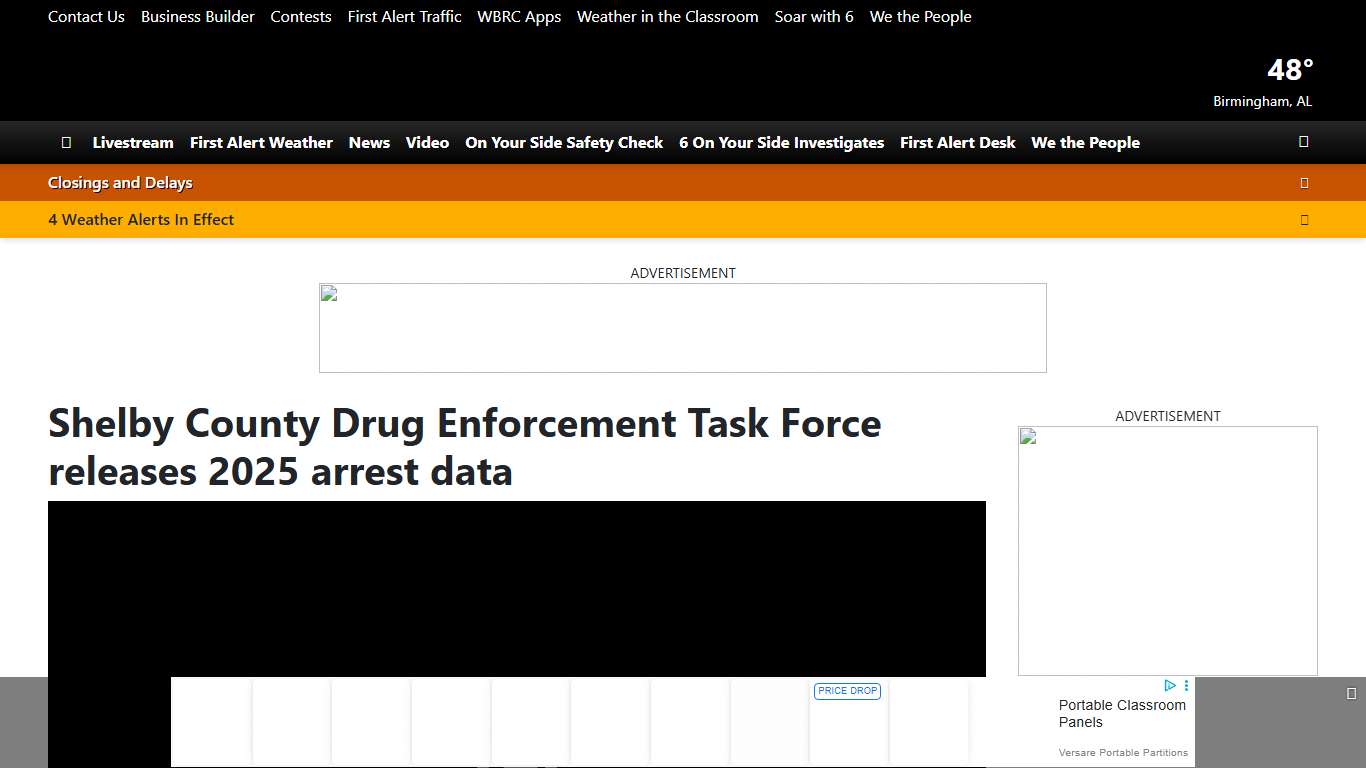Select Video in the main navigation
The height and width of the screenshot is (768, 1366).
[x=427, y=142]
